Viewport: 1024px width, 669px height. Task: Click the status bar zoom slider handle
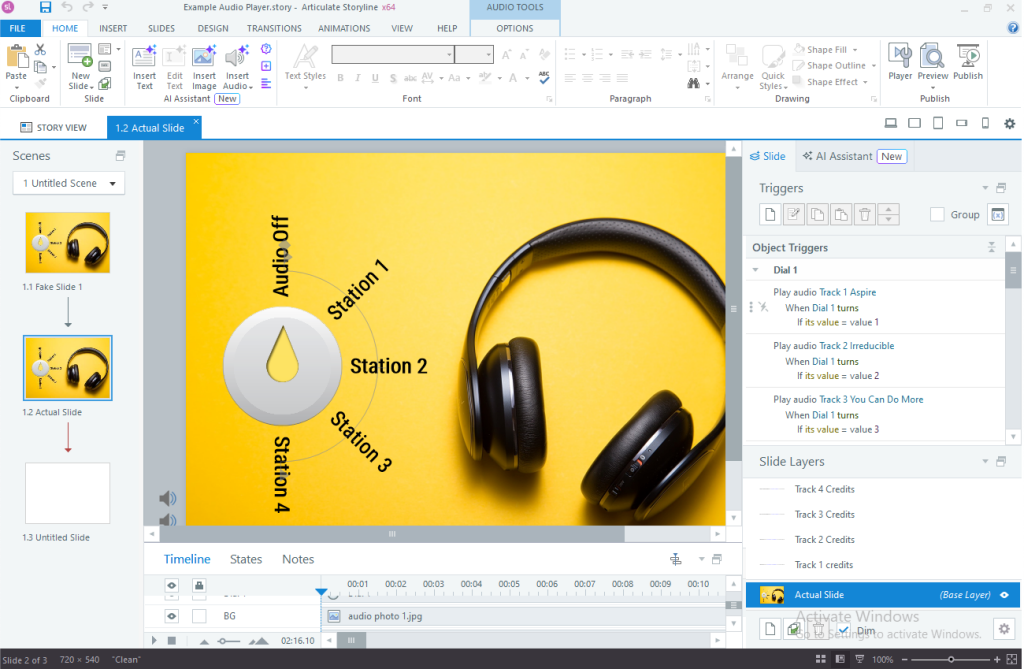pyautogui.click(x=951, y=659)
